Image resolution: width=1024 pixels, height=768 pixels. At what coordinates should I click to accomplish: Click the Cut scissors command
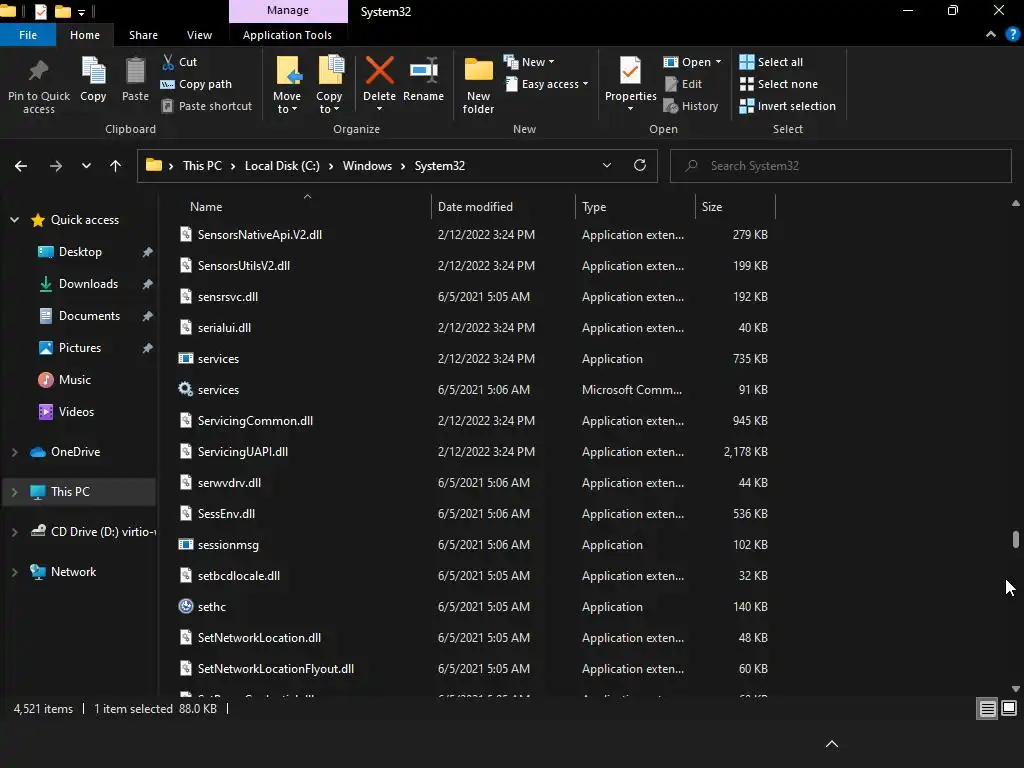click(179, 62)
